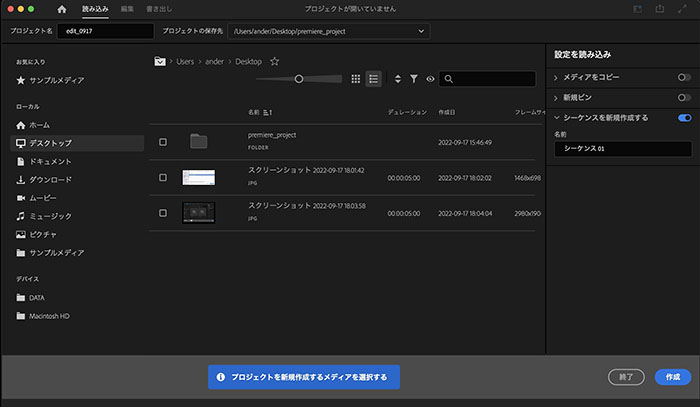This screenshot has width=700, height=407.
Task: Open the sort order options
Action: (x=398, y=79)
